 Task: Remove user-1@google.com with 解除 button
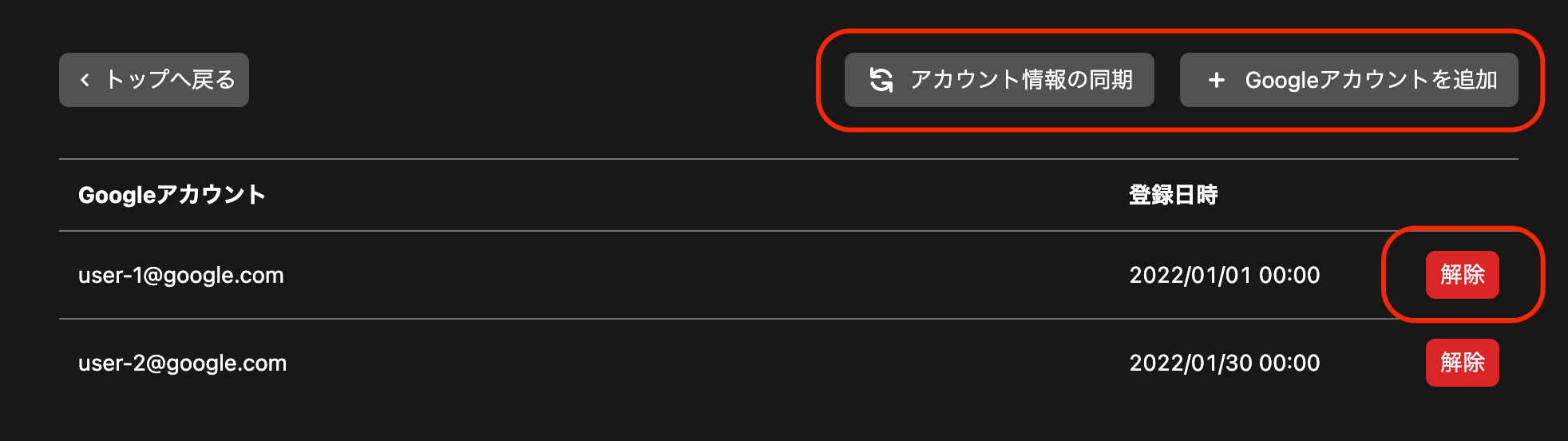(x=1463, y=275)
